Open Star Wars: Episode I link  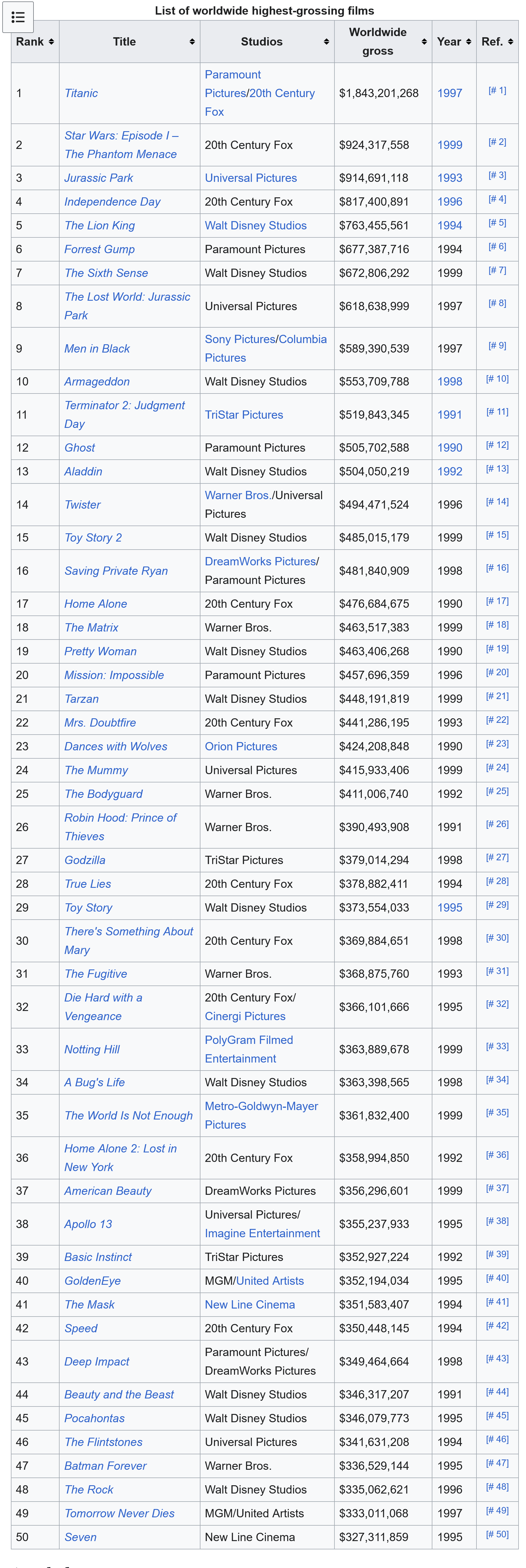(x=121, y=145)
